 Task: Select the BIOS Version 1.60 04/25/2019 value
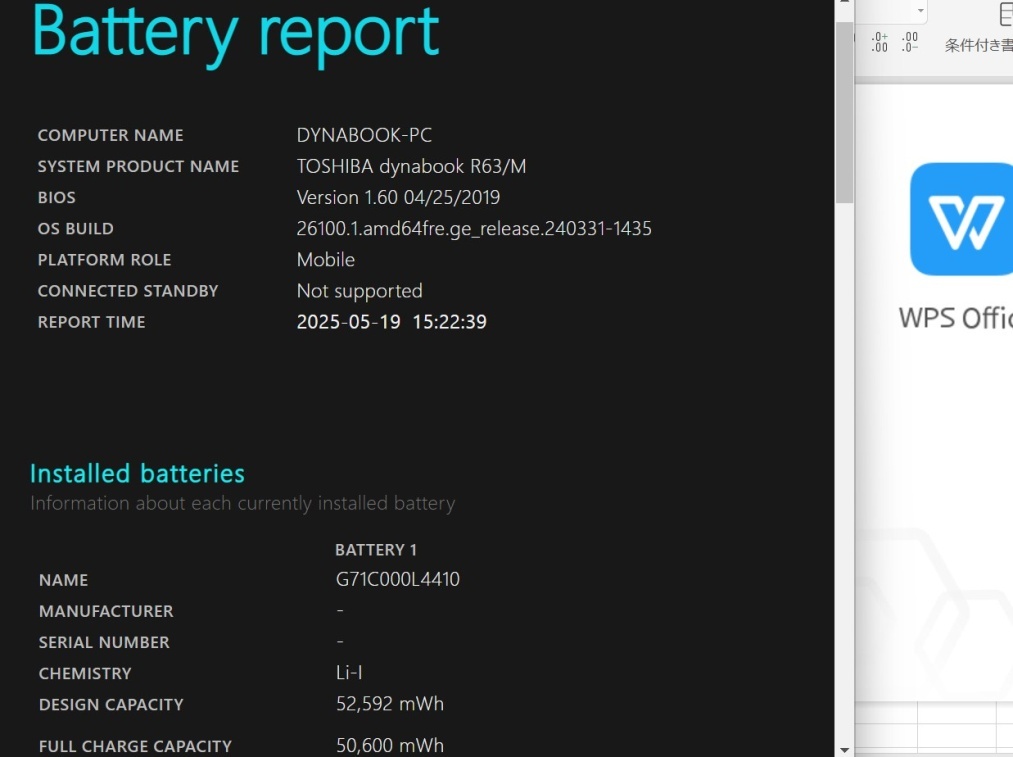pos(398,198)
